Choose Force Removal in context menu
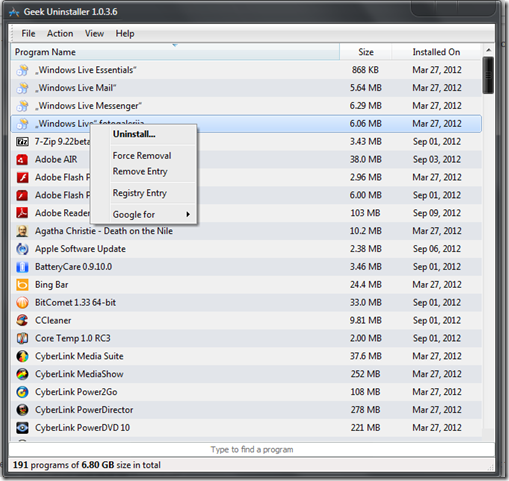The image size is (509, 481). (142, 156)
